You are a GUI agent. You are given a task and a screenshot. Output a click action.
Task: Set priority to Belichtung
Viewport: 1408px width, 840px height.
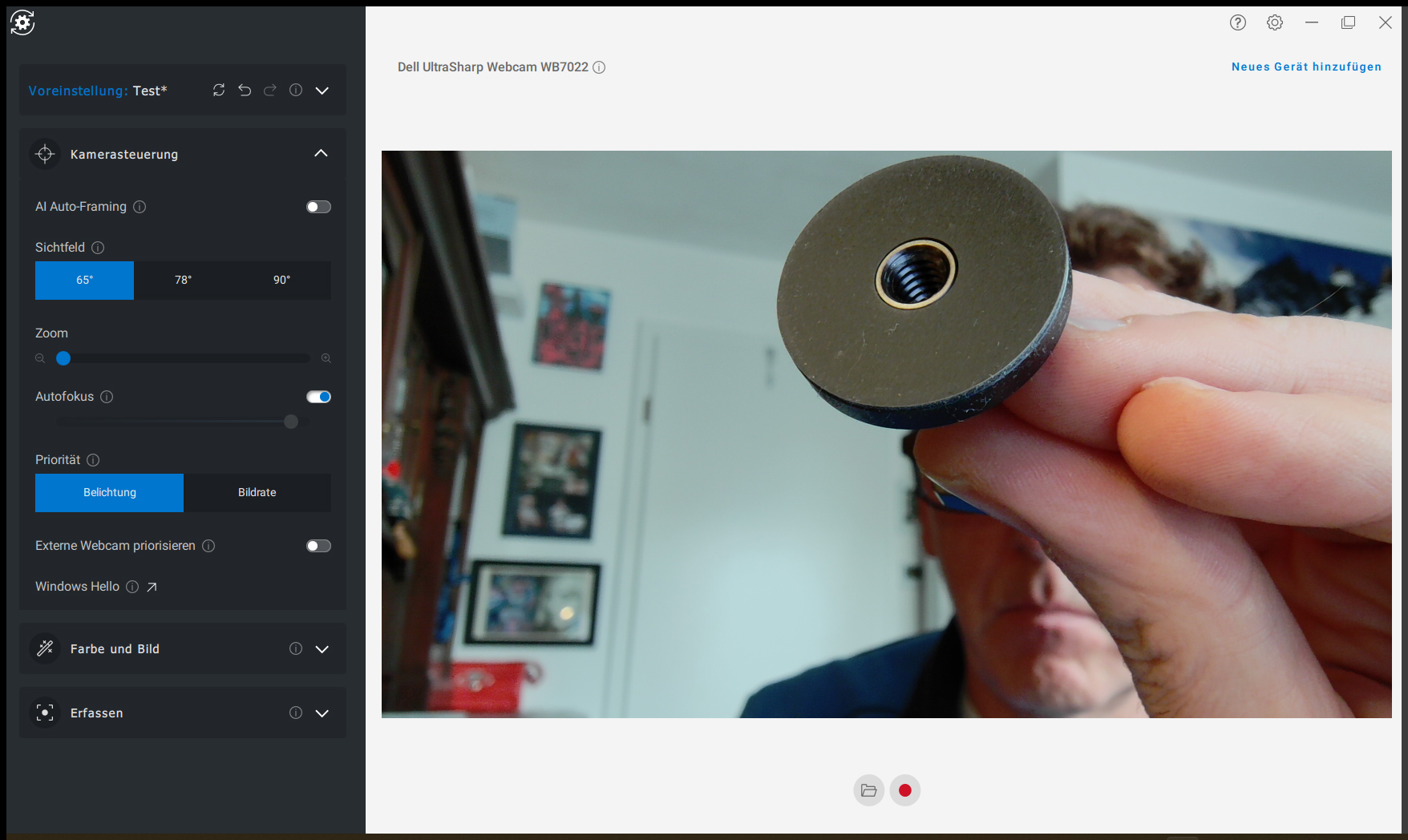pyautogui.click(x=109, y=492)
